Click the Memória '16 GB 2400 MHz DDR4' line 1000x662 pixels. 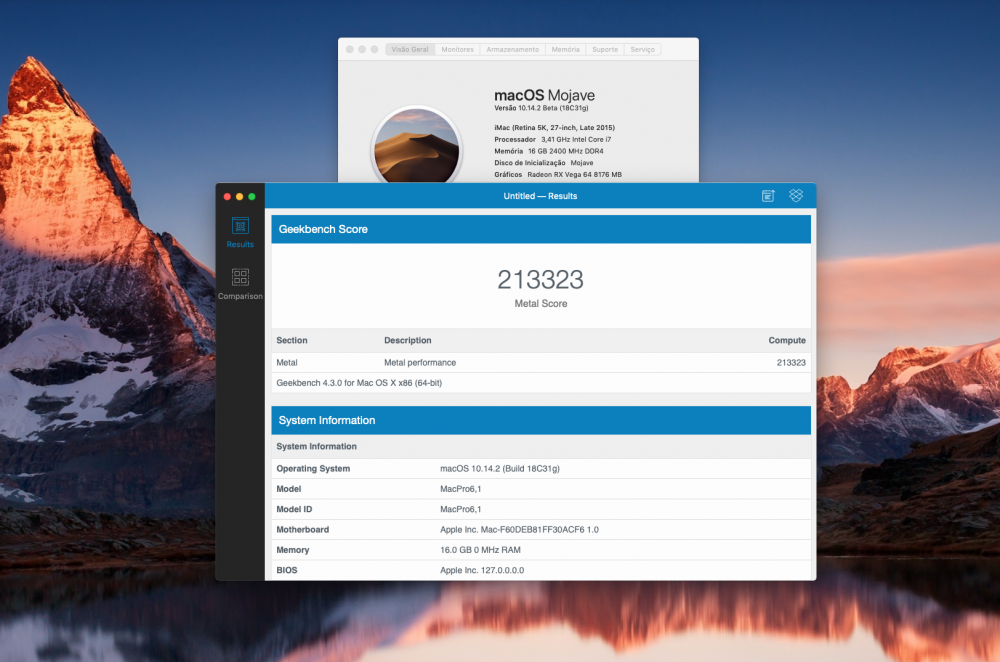(x=548, y=151)
